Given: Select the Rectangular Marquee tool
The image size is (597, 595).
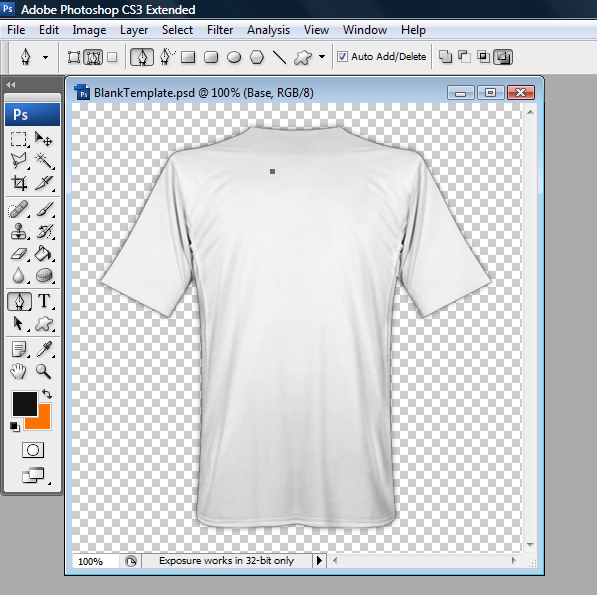Looking at the screenshot, I should click(x=19, y=139).
